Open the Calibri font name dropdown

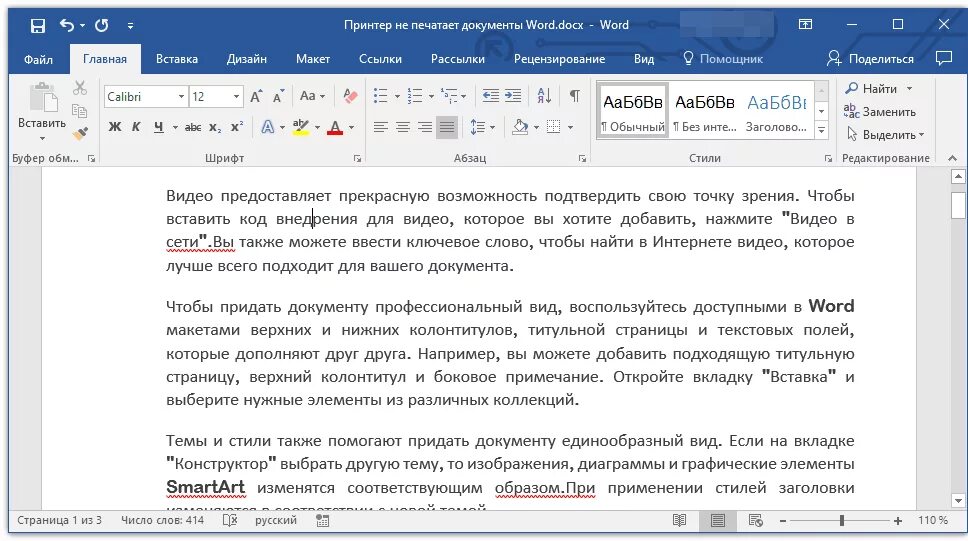click(181, 96)
